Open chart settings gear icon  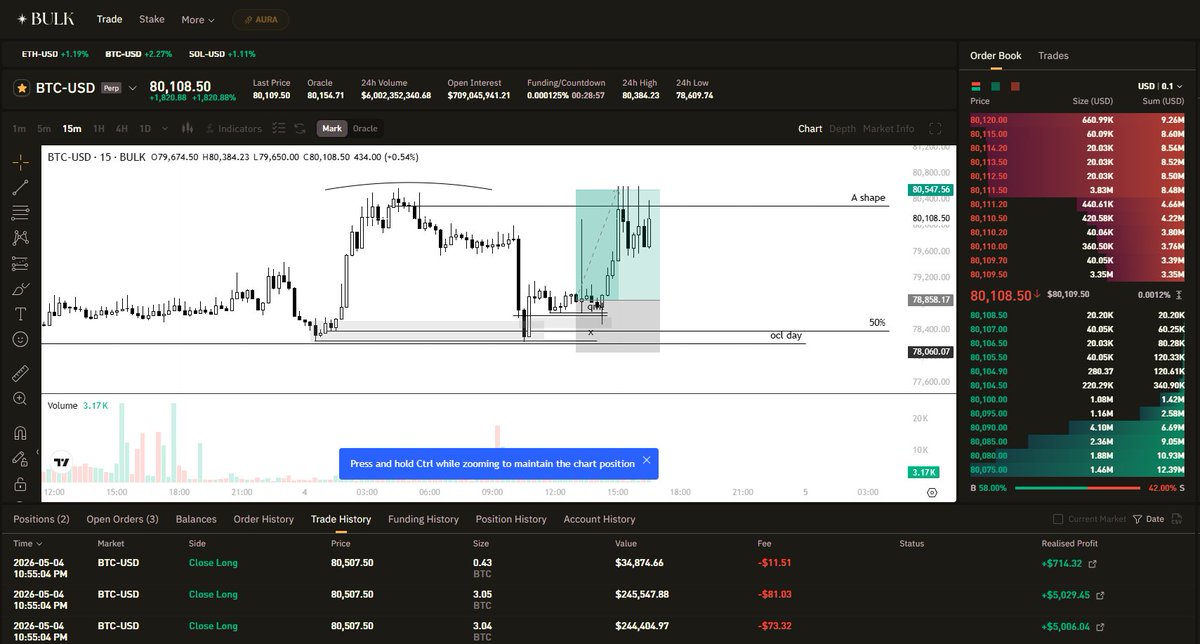coord(932,492)
